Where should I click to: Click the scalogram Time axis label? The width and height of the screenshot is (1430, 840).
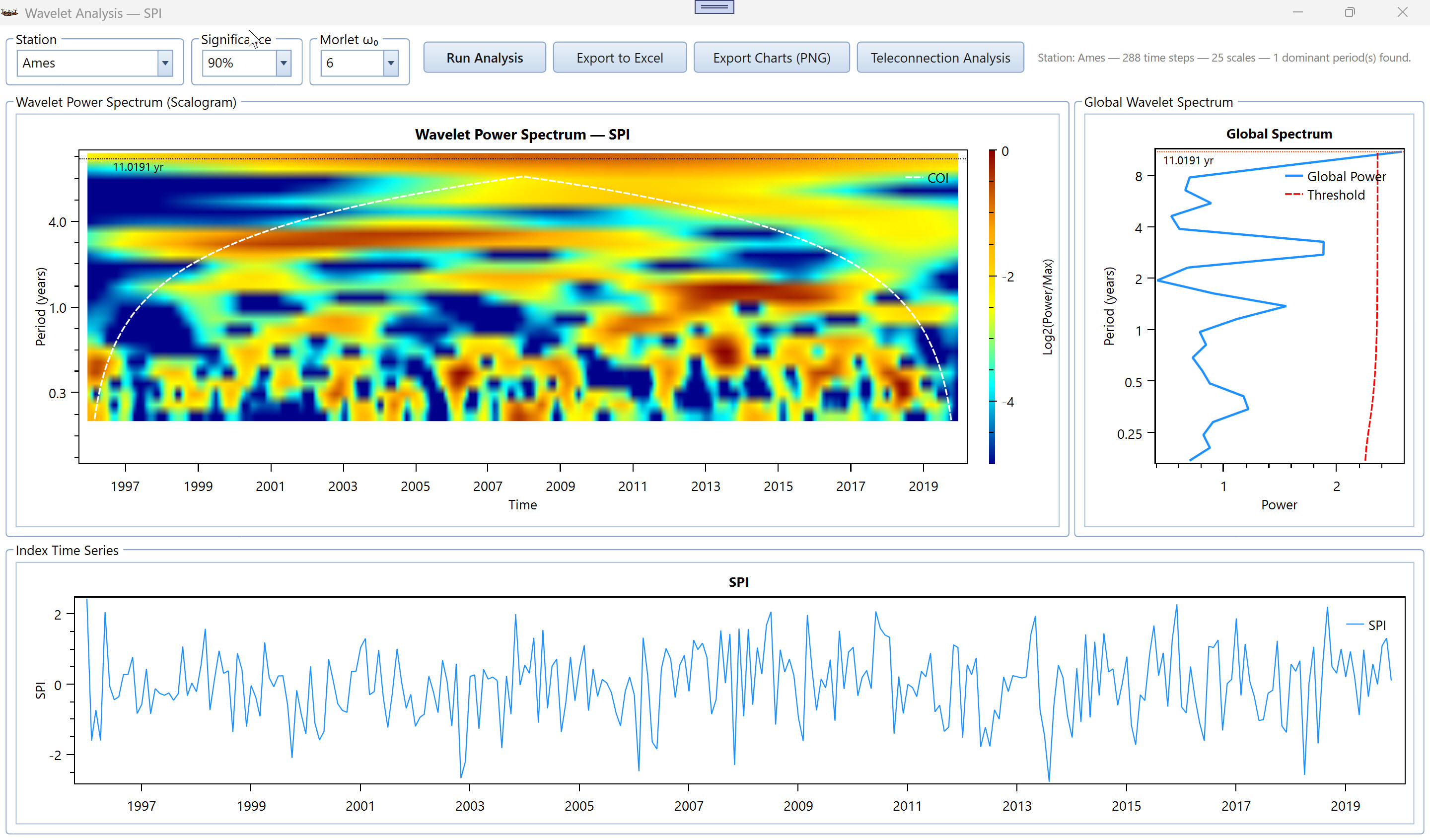[x=522, y=504]
